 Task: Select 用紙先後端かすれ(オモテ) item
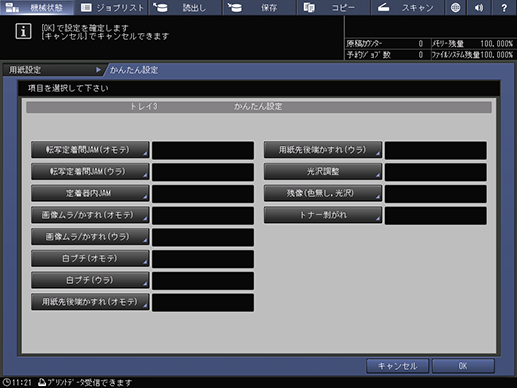click(x=90, y=302)
